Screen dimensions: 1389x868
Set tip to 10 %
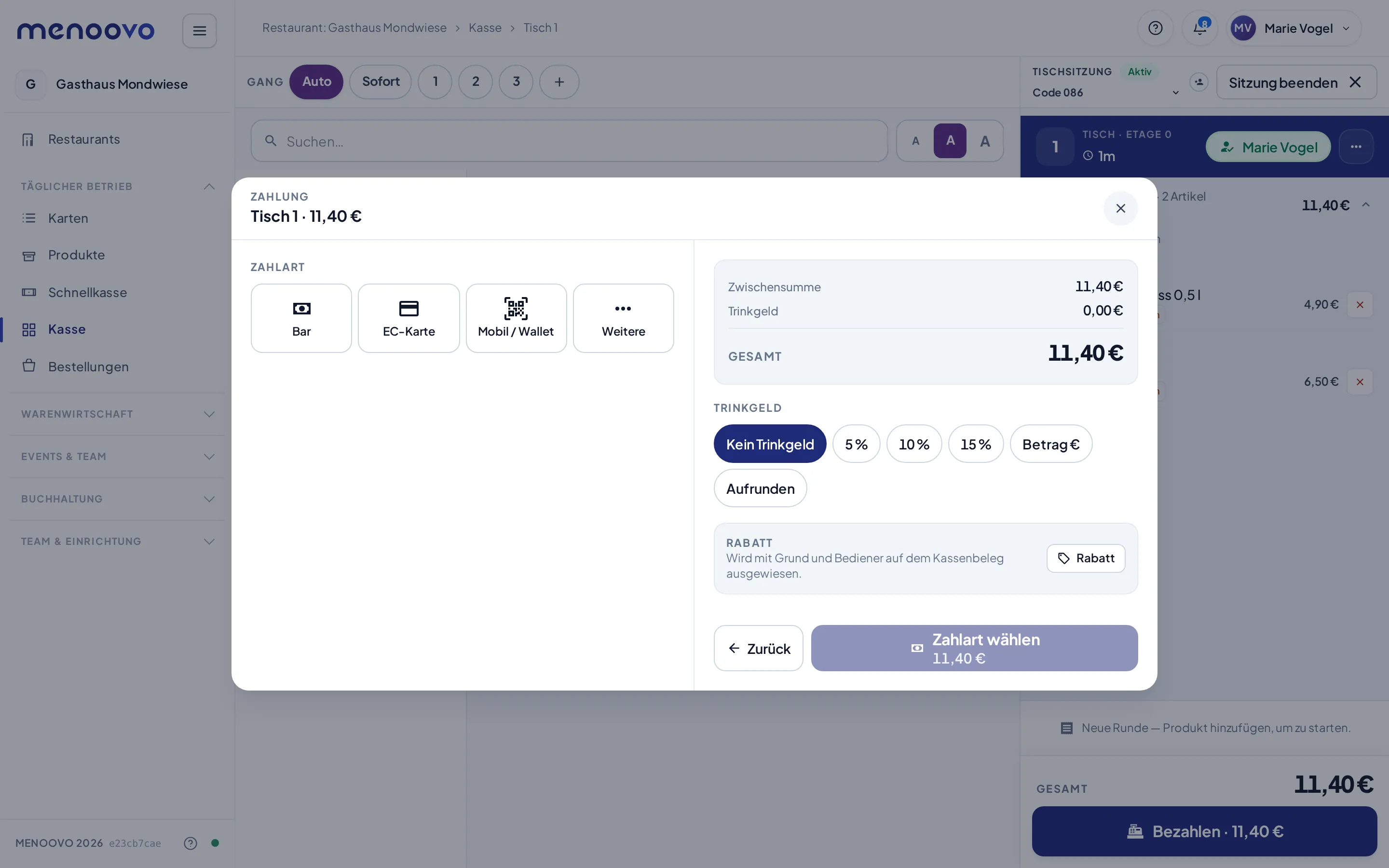[914, 444]
